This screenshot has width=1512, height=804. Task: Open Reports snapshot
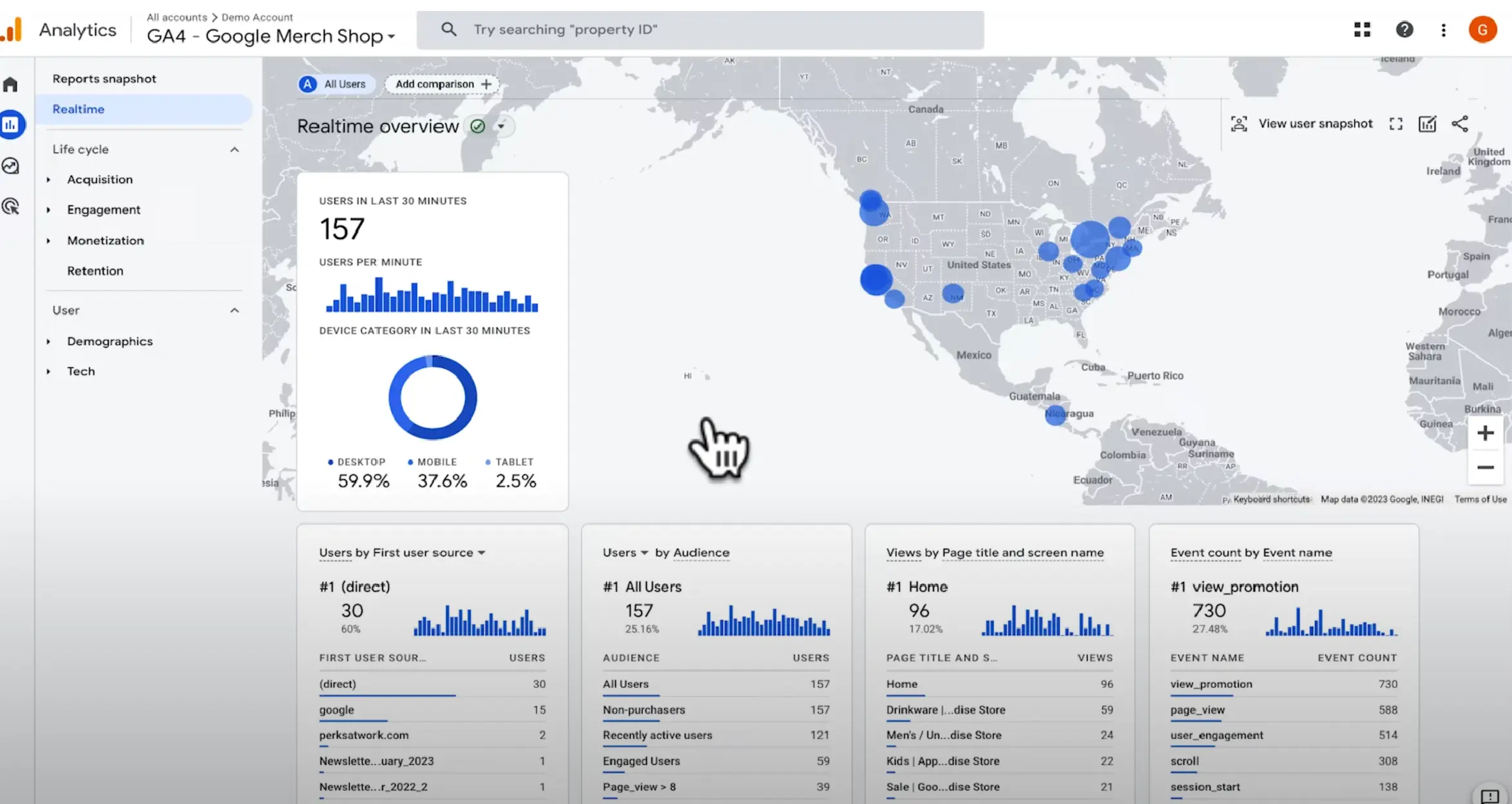tap(104, 79)
